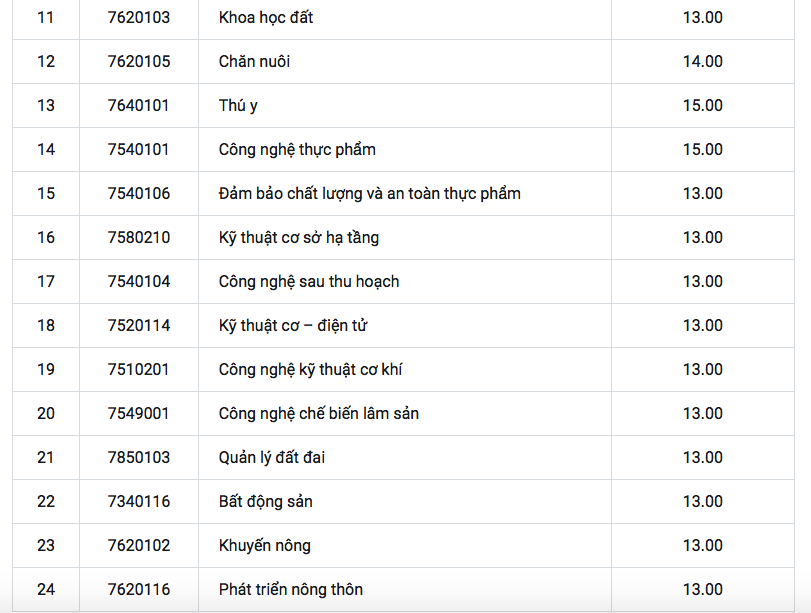The height and width of the screenshot is (613, 811).
Task: Click 'Công nghệ sau thu hoạch' text
Action: click(x=308, y=282)
